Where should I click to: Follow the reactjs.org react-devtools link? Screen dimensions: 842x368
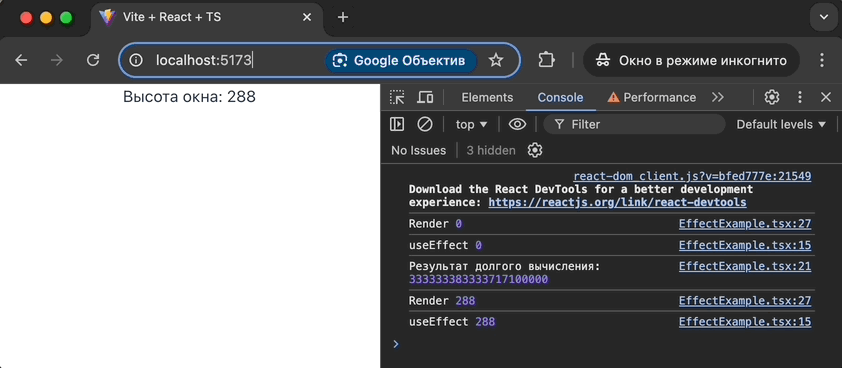point(617,203)
